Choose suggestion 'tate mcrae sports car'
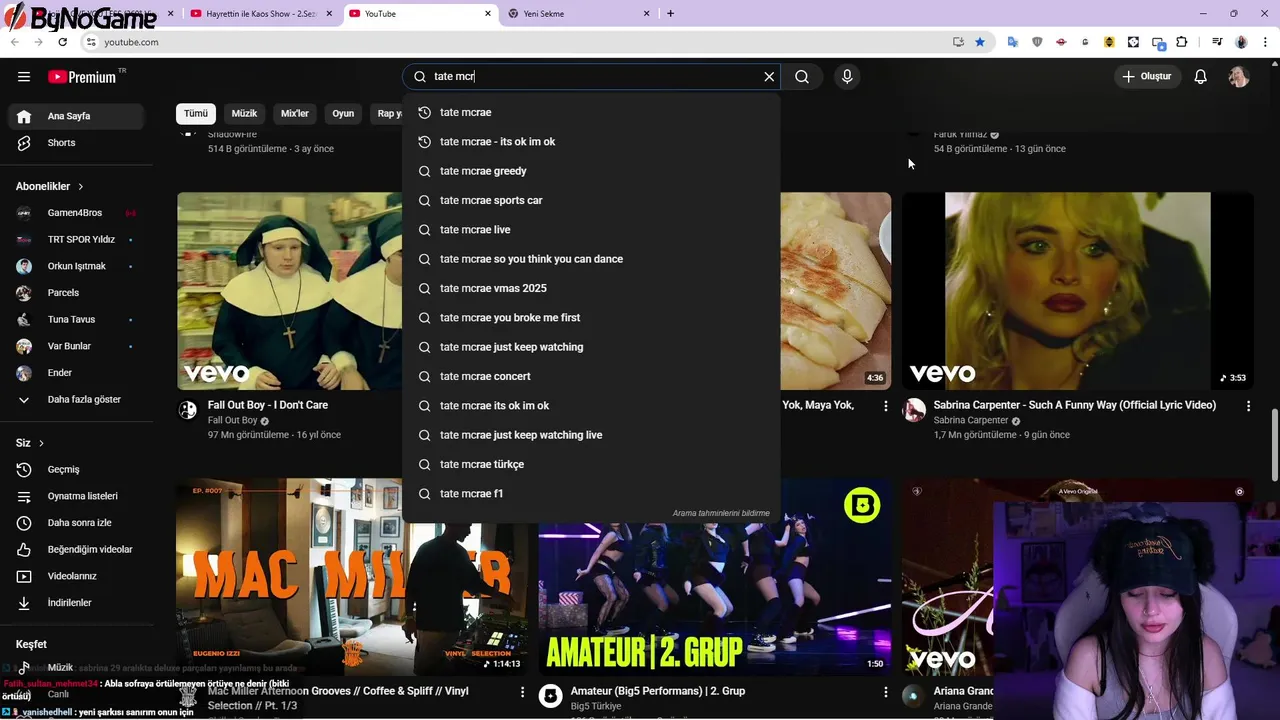This screenshot has height=720, width=1280. [x=591, y=200]
